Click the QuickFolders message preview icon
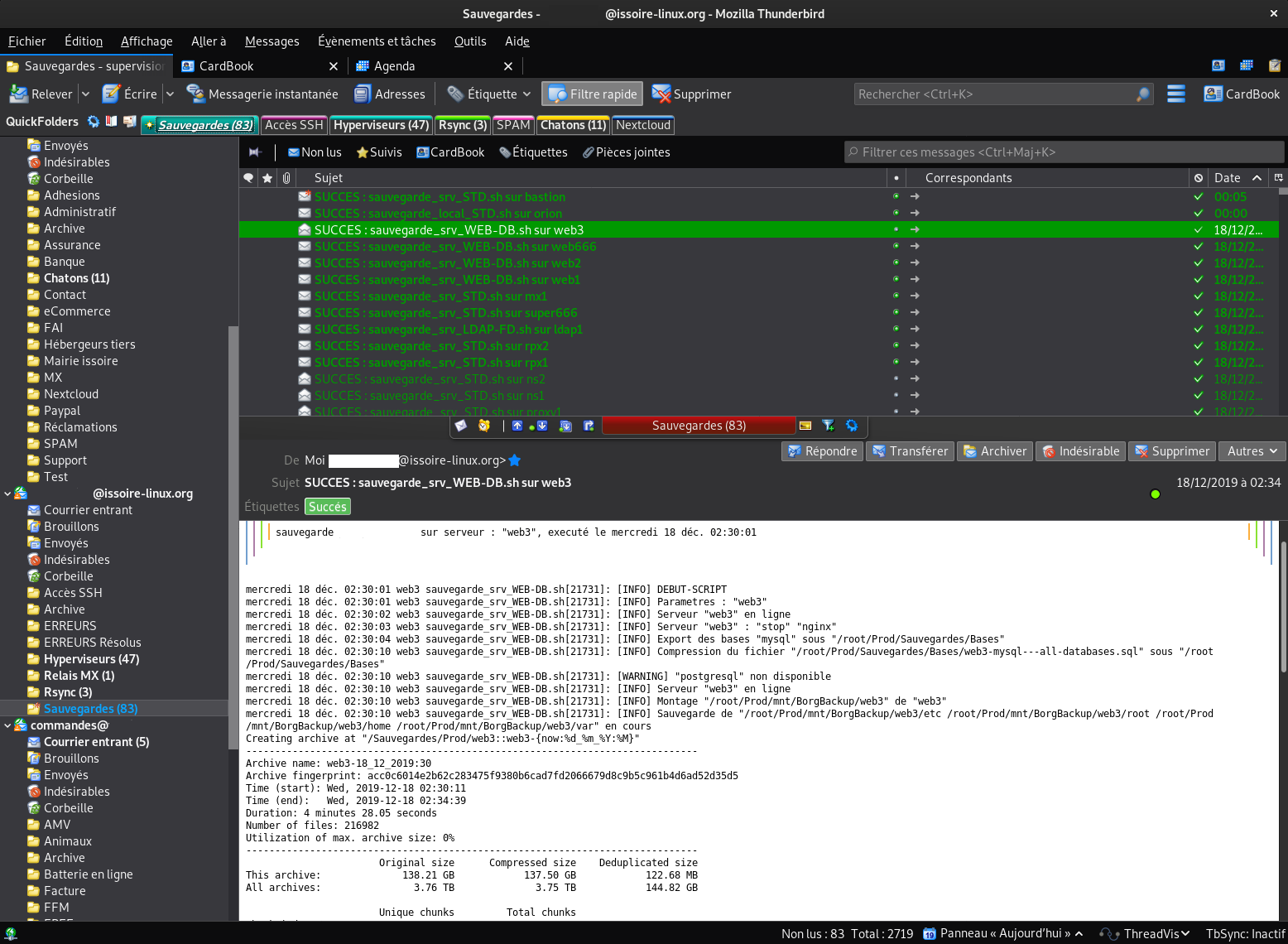1288x944 pixels. (x=129, y=122)
